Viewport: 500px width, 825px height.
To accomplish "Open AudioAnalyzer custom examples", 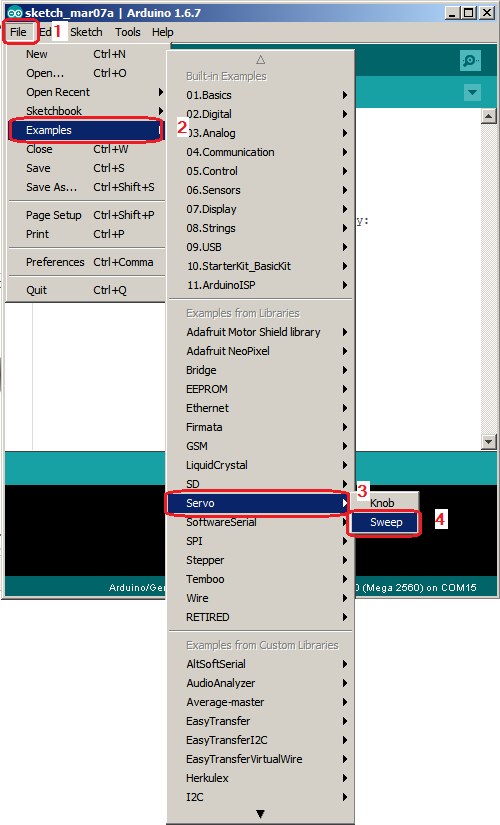I will tap(261, 683).
